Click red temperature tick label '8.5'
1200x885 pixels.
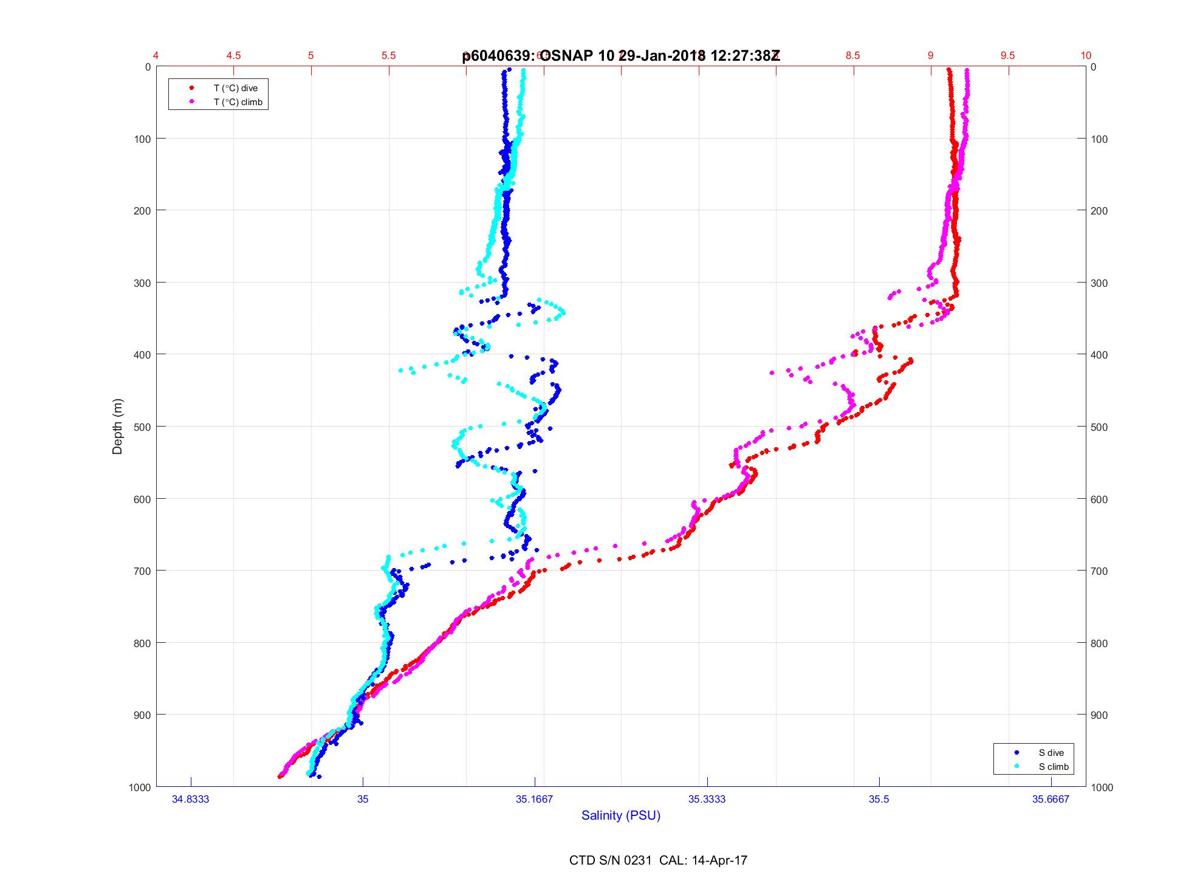pos(853,56)
